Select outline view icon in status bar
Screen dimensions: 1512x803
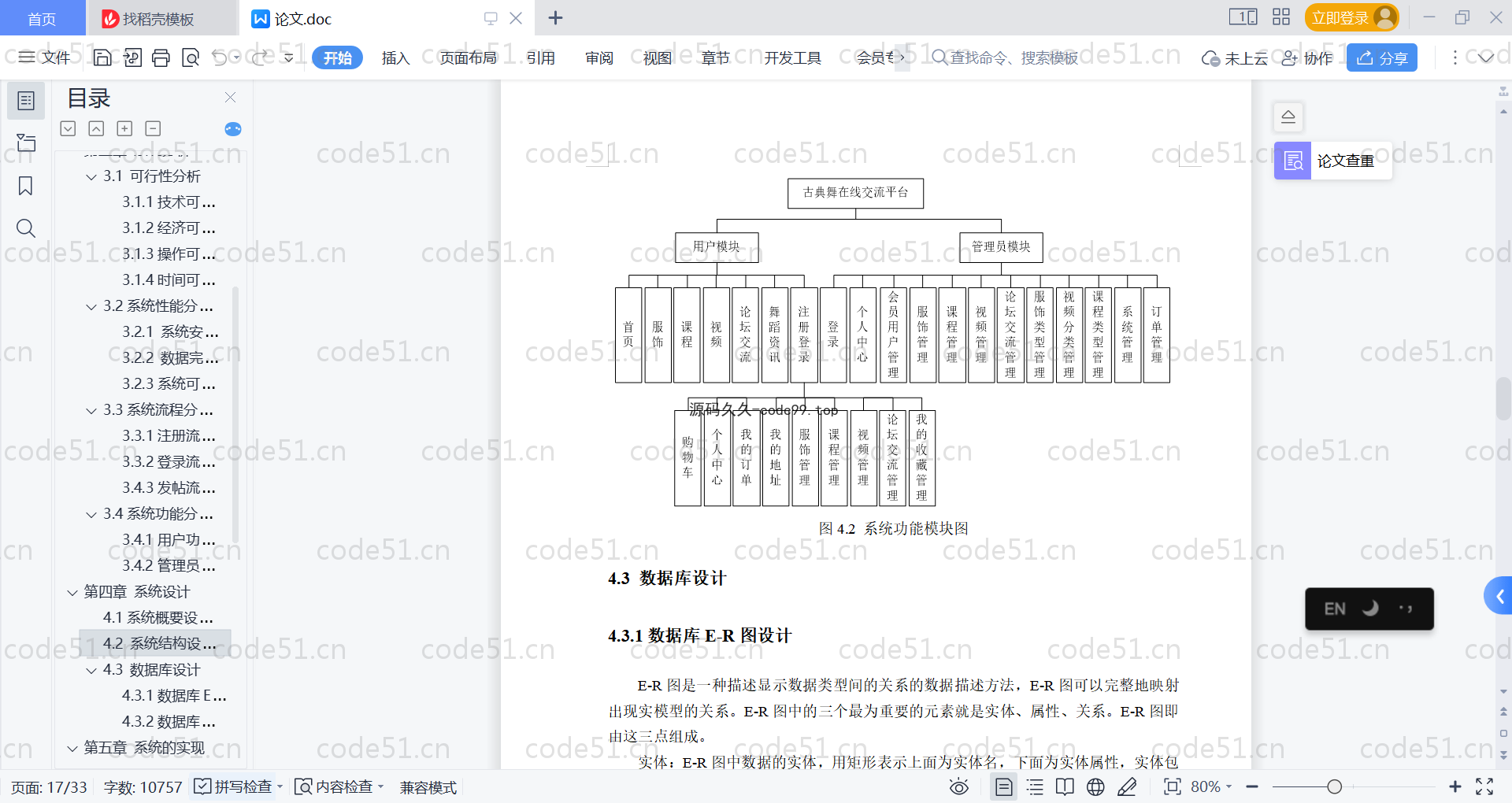coord(1035,786)
